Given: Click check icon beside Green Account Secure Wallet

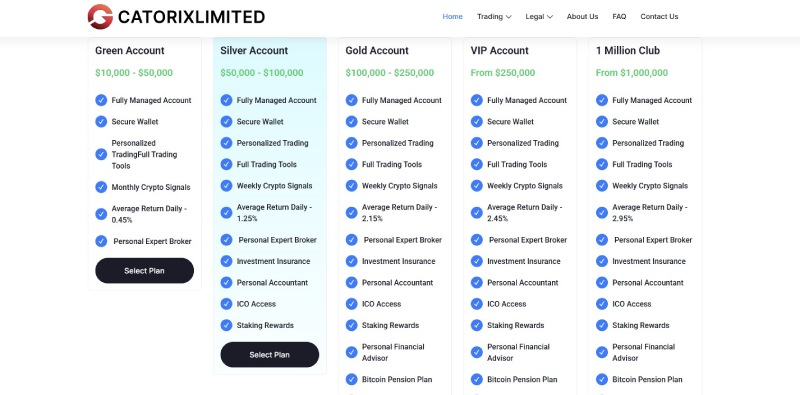Looking at the screenshot, I should [x=101, y=121].
